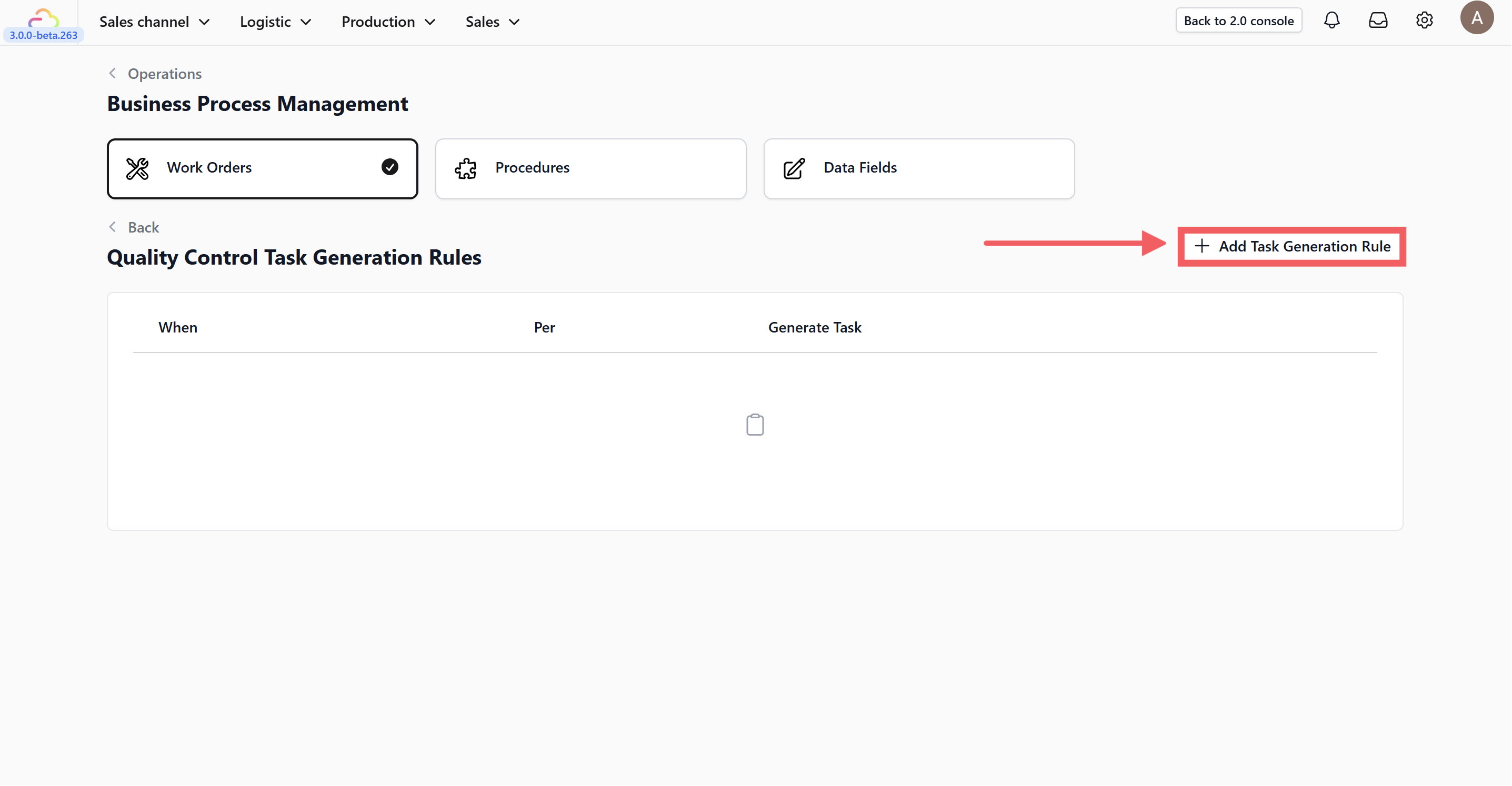The height and width of the screenshot is (786, 1512).
Task: Switch to the Procedures tab card
Action: 590,168
